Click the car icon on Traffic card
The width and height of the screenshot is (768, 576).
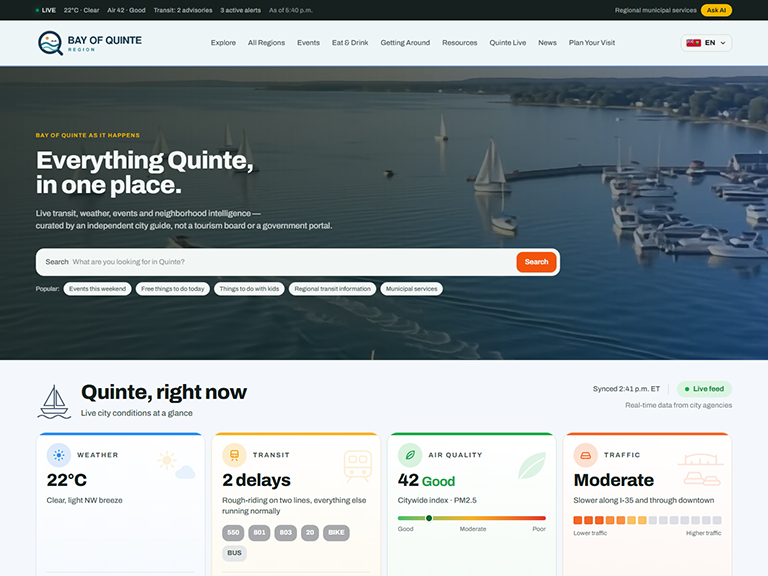click(585, 455)
